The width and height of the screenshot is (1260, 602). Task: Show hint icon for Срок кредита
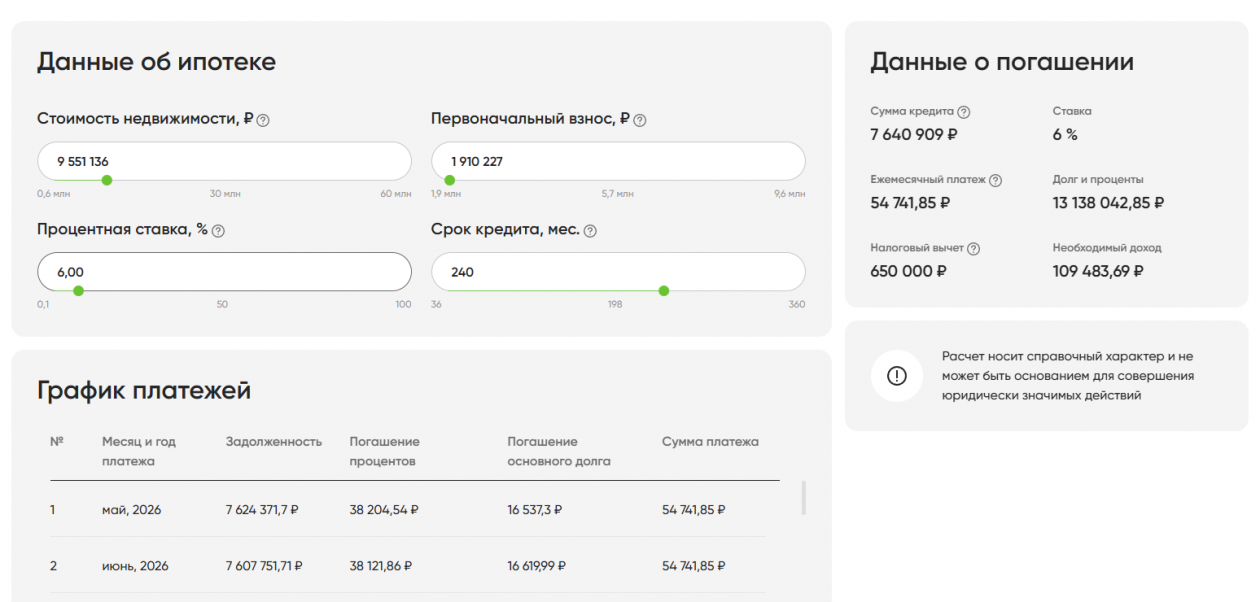(590, 231)
